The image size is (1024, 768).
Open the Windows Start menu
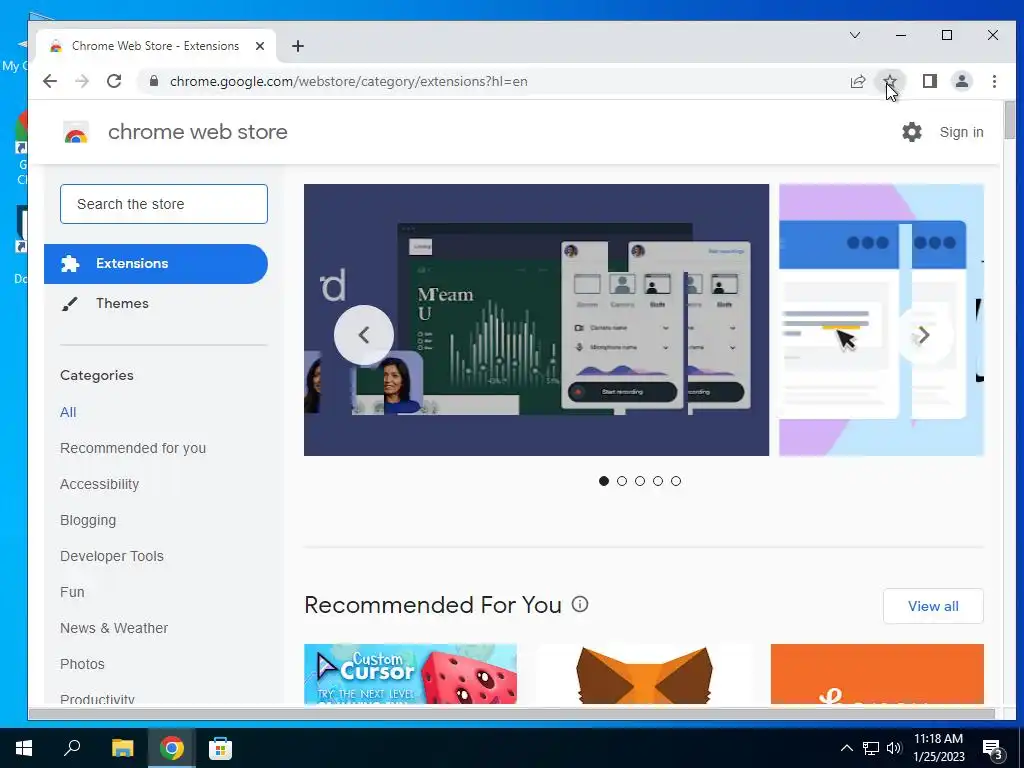pos(24,748)
